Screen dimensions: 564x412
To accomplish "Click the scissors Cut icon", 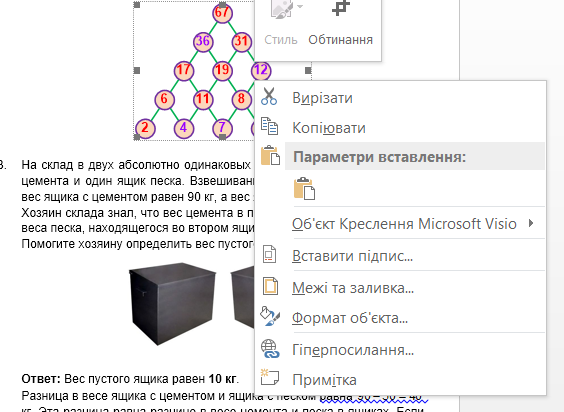I will coord(269,96).
